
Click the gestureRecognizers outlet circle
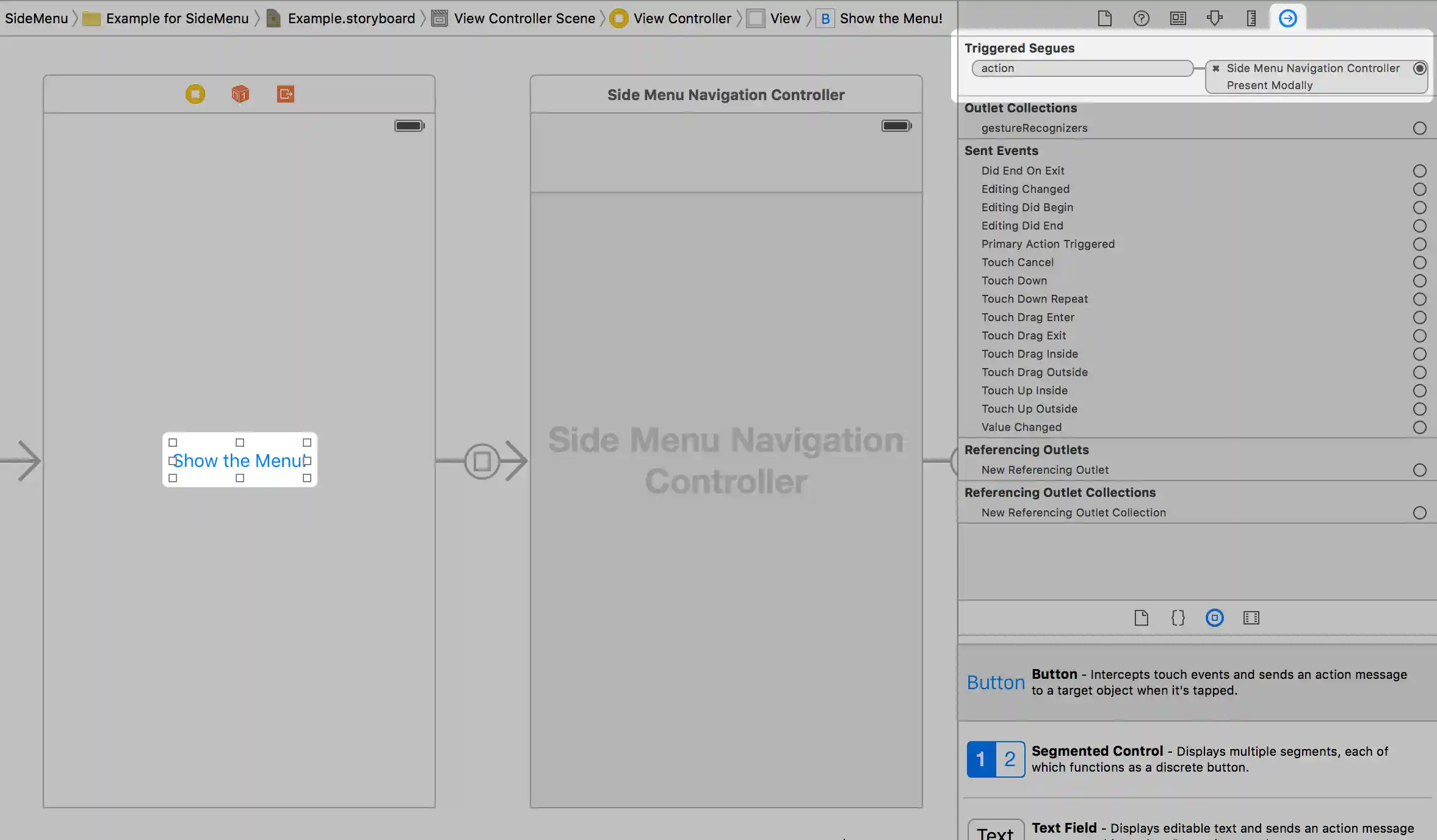point(1419,128)
